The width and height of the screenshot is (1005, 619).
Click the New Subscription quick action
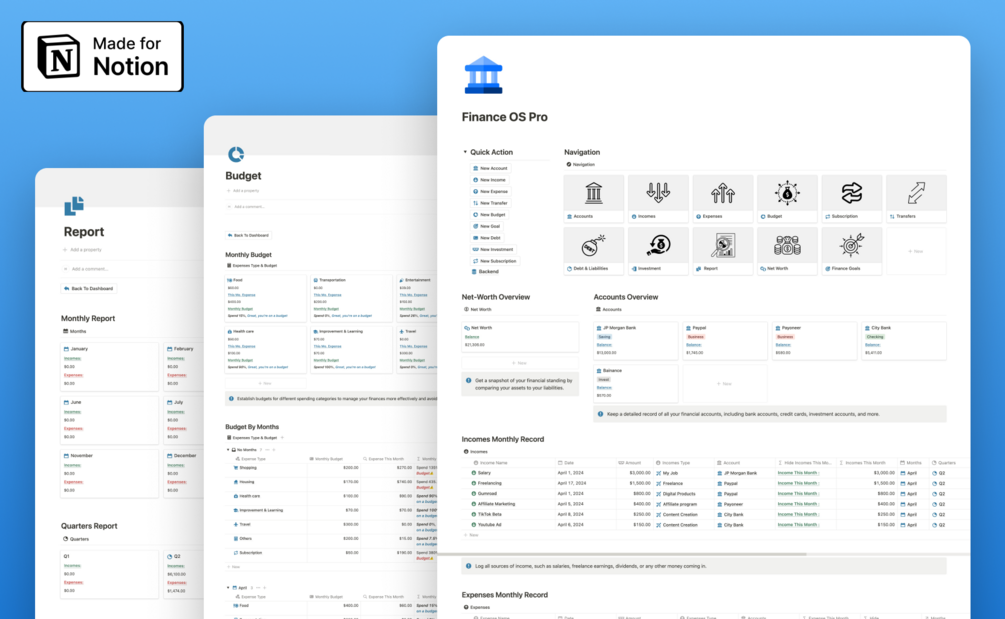(494, 261)
